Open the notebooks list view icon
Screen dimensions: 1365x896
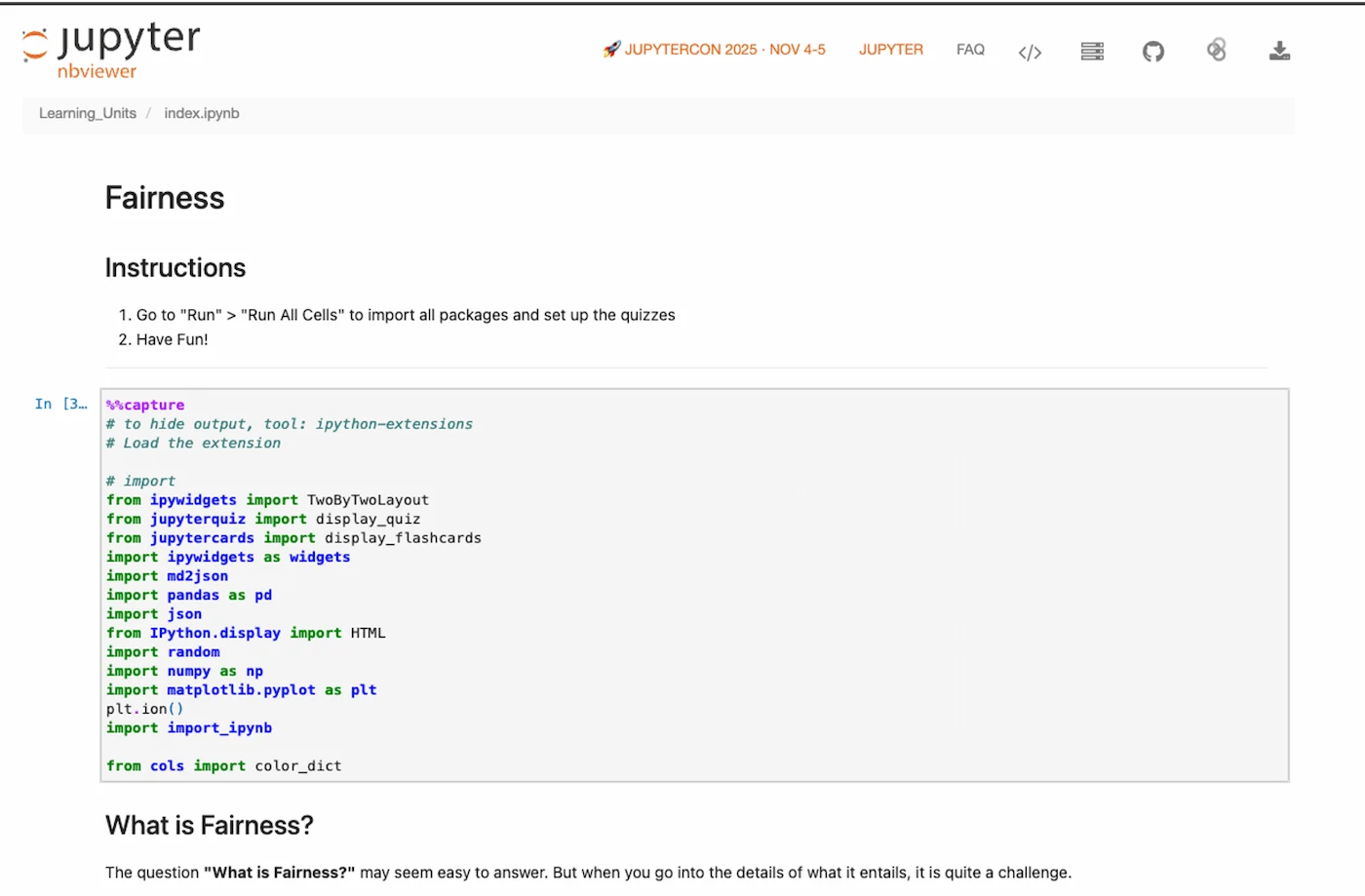tap(1092, 51)
